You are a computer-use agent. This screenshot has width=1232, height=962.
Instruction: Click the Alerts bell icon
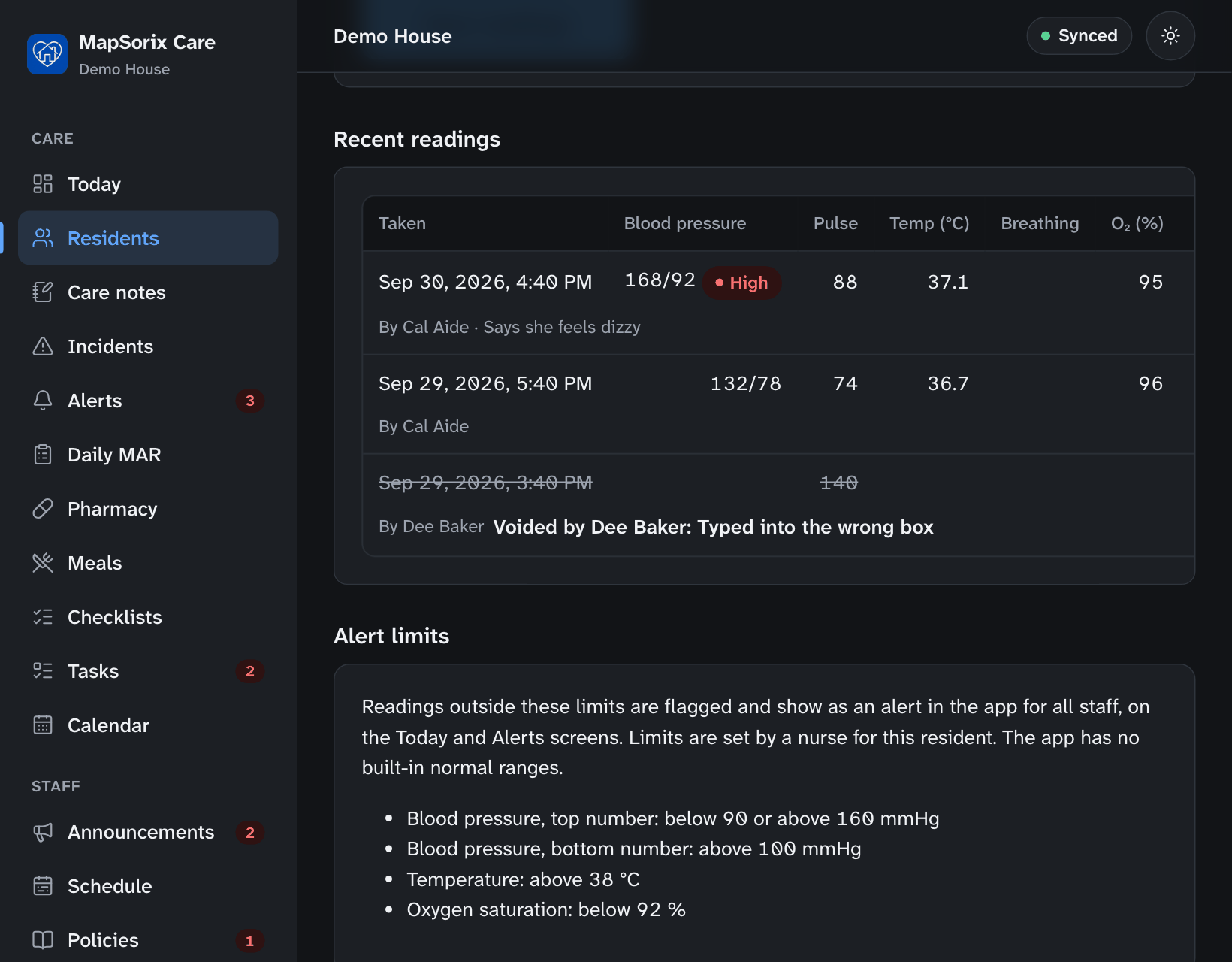(x=43, y=401)
